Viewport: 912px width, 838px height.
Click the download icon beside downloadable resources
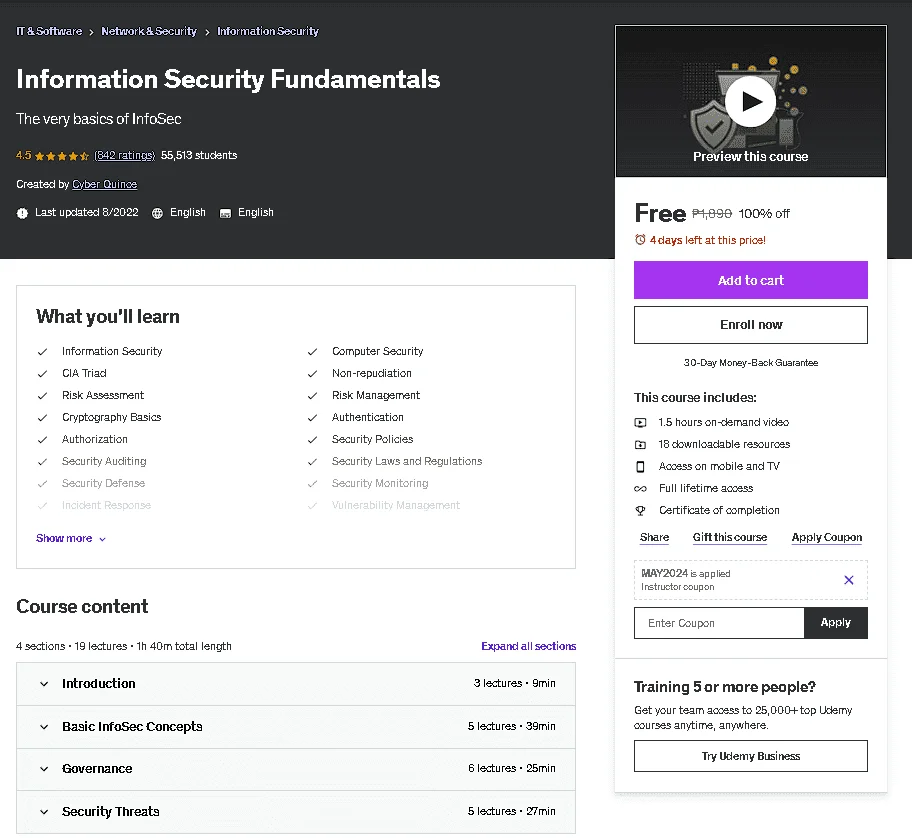[640, 445]
